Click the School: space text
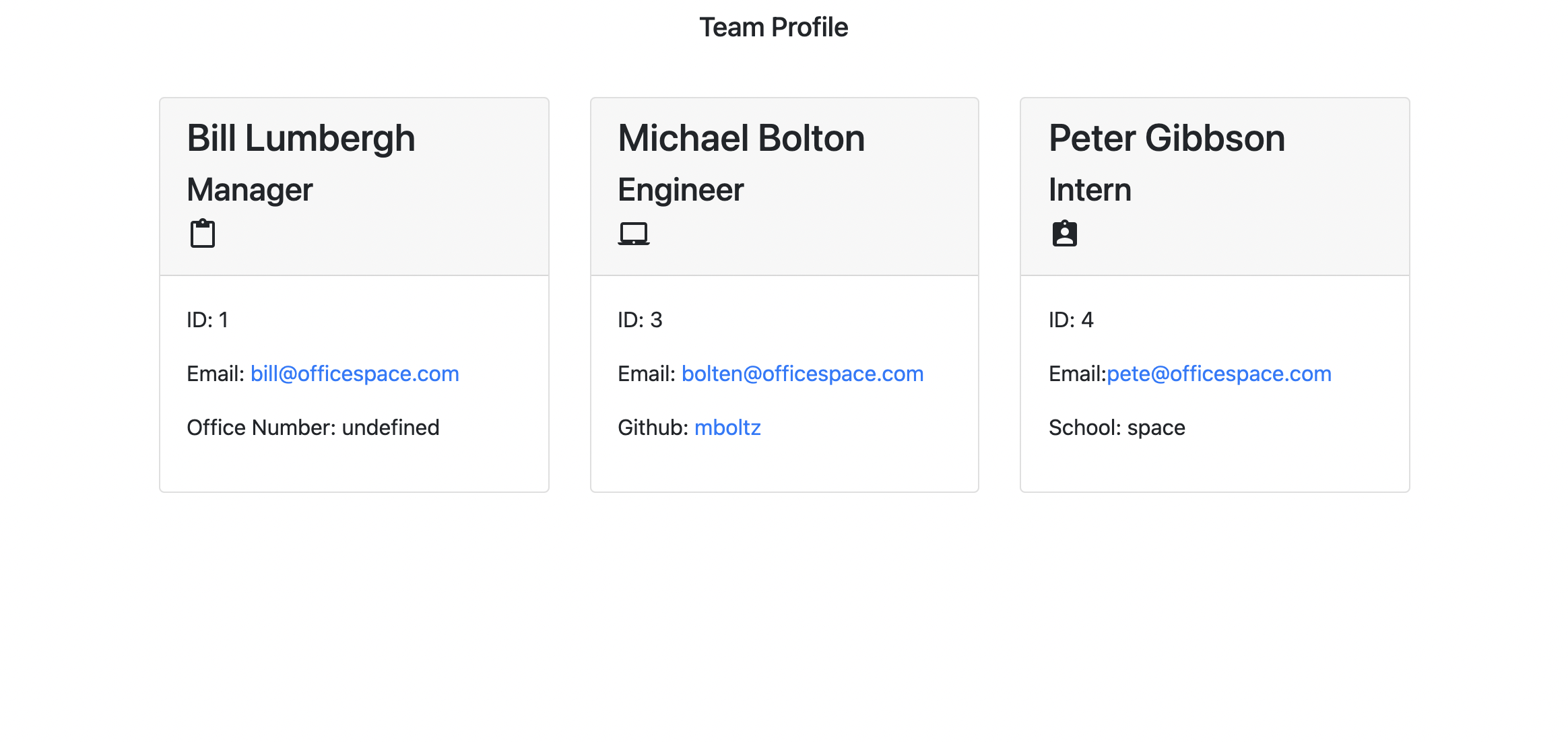Image resolution: width=1568 pixels, height=742 pixels. click(1117, 428)
